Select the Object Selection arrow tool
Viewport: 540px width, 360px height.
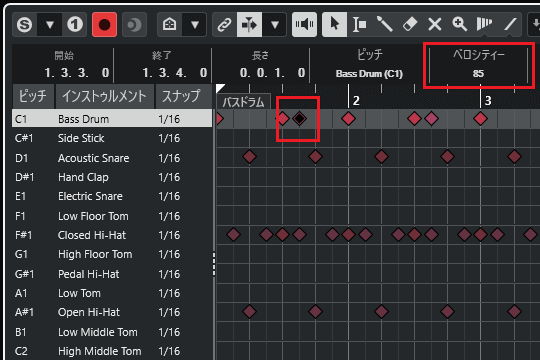tap(334, 24)
